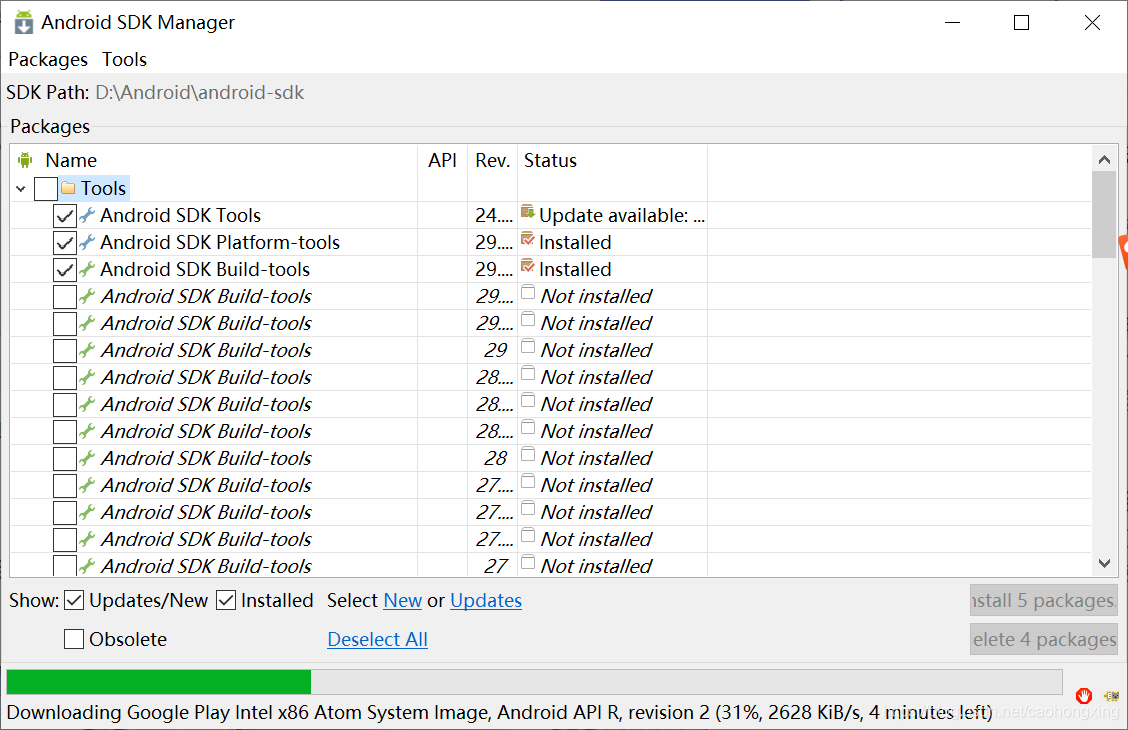
Task: Click the Not installed icon in the rev 27 row
Action: pos(528,562)
